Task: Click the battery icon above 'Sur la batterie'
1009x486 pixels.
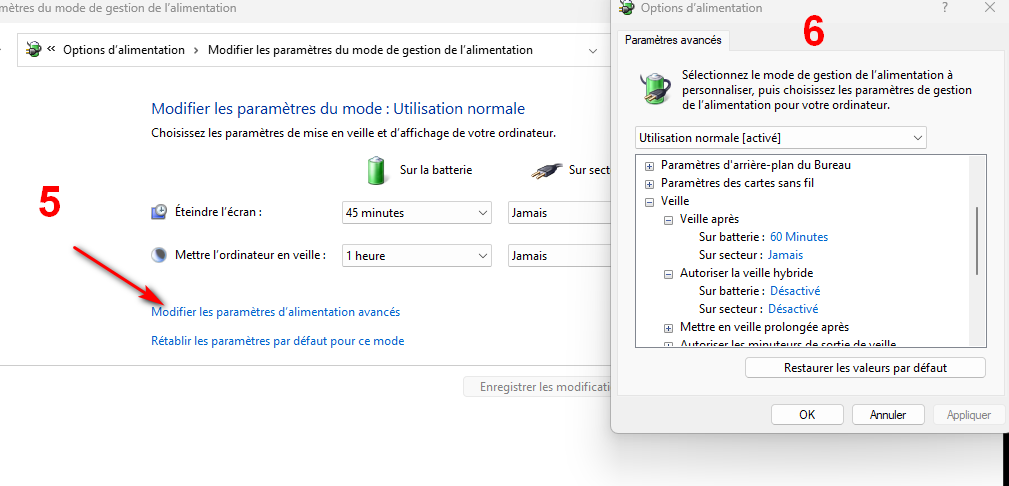Action: (x=378, y=170)
